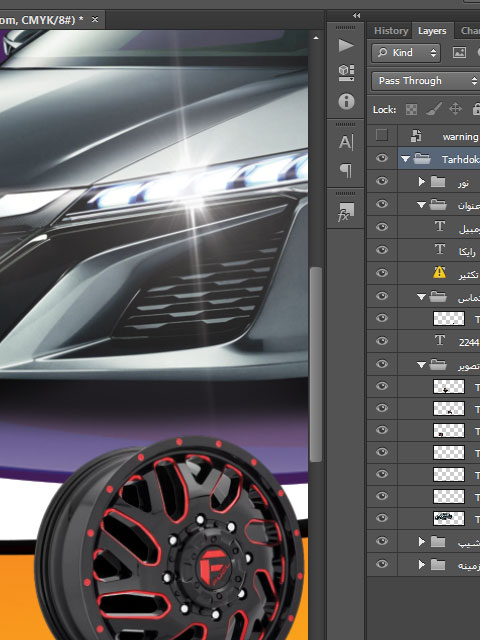Open the Character panel icon
The image size is (480, 640).
(346, 142)
